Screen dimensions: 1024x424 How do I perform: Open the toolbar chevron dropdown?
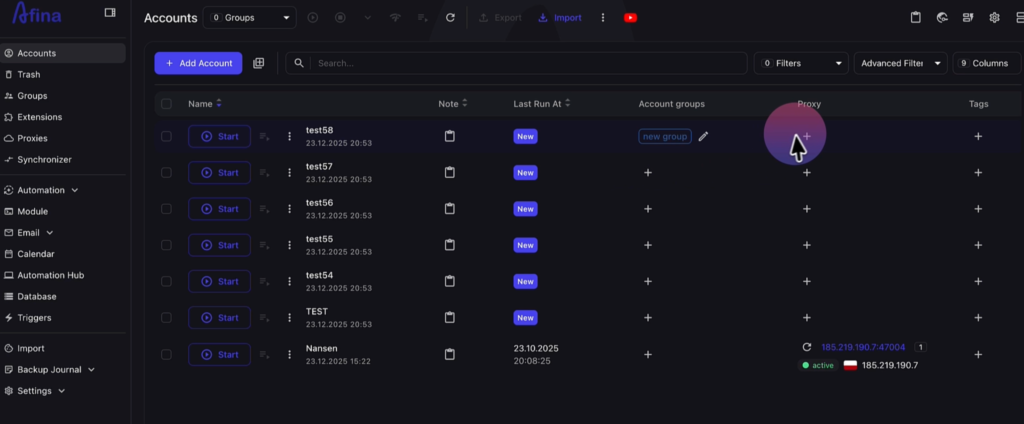pos(368,18)
